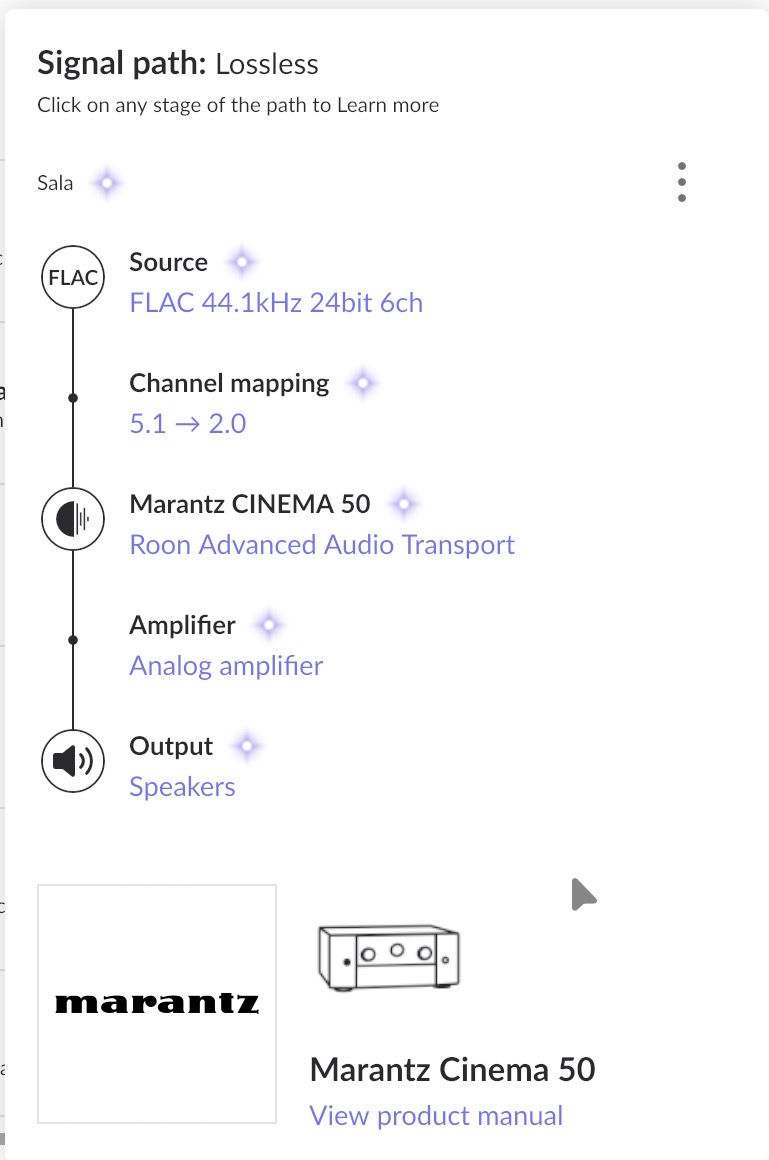Click the Speakers output link
The image size is (769, 1160).
[x=182, y=787]
